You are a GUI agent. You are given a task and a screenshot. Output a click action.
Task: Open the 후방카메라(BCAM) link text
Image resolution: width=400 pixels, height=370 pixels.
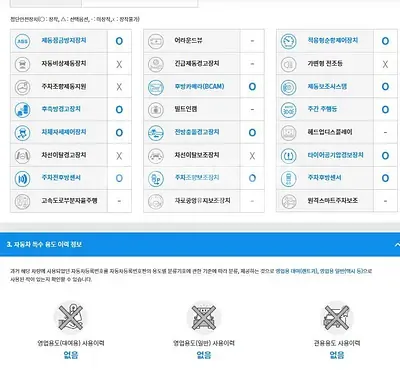click(199, 86)
